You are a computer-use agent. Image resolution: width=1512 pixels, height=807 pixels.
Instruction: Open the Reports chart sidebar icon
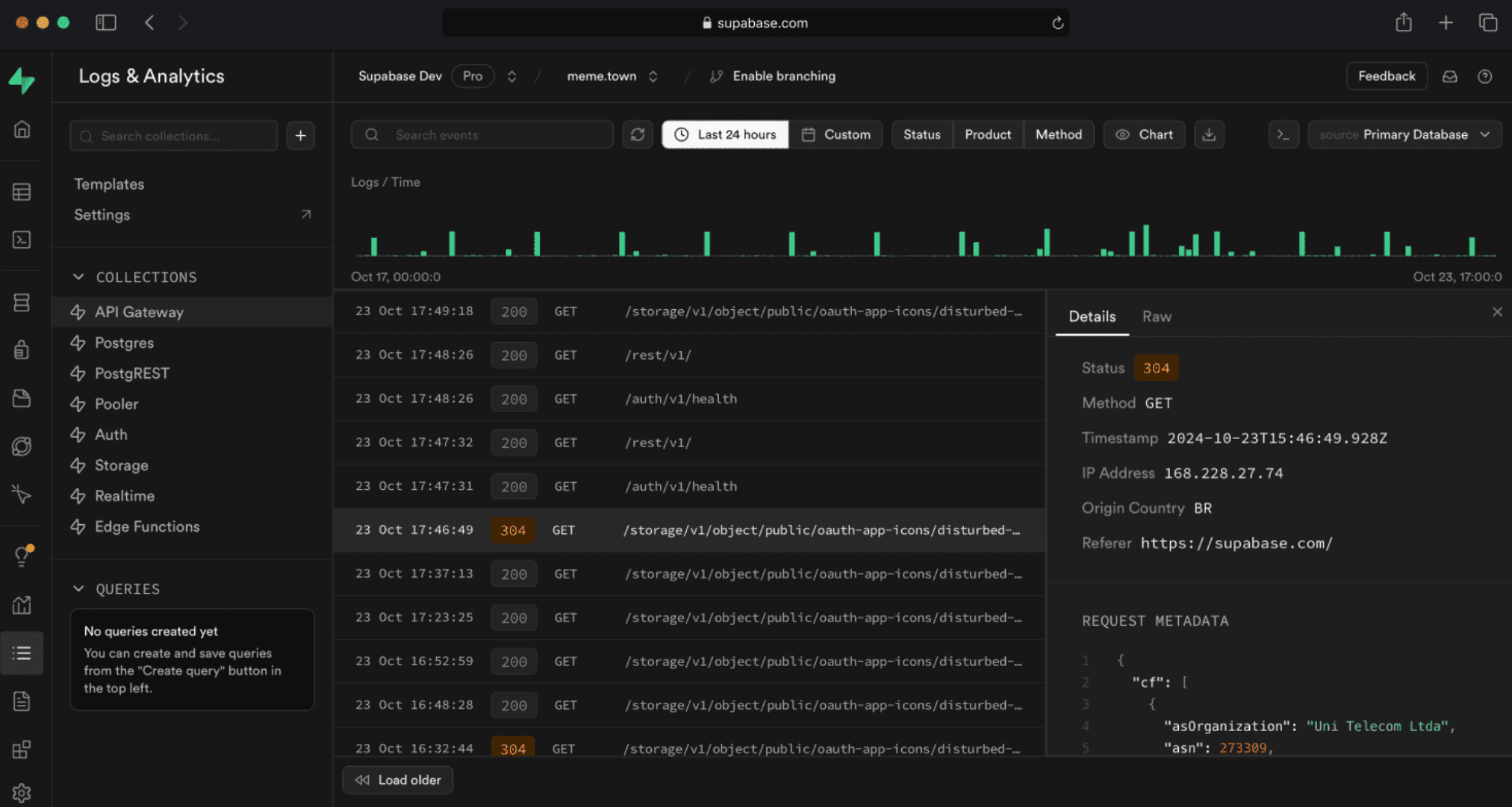click(22, 605)
